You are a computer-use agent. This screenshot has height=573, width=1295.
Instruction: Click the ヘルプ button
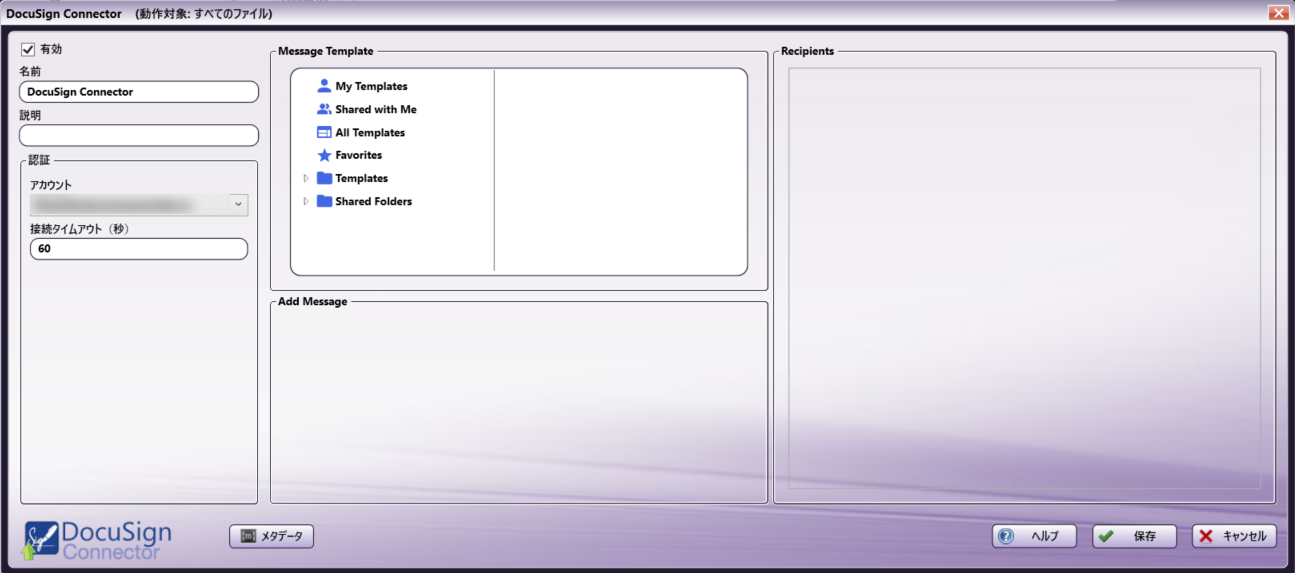point(1034,536)
